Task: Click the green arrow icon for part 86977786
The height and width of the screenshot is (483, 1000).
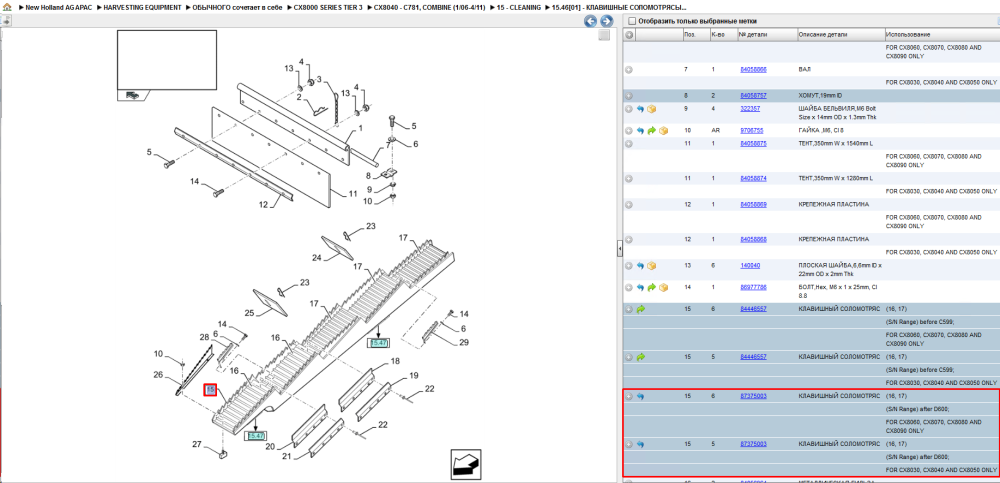Action: (x=652, y=287)
